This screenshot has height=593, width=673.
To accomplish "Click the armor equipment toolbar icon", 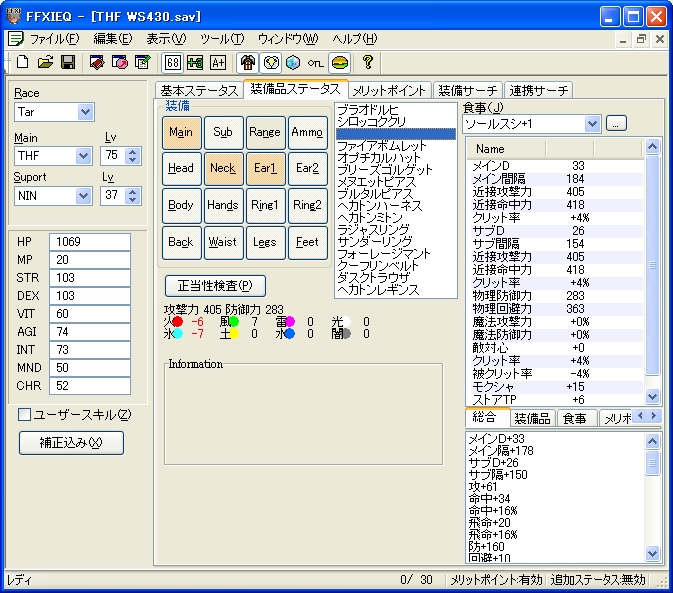I will point(248,63).
